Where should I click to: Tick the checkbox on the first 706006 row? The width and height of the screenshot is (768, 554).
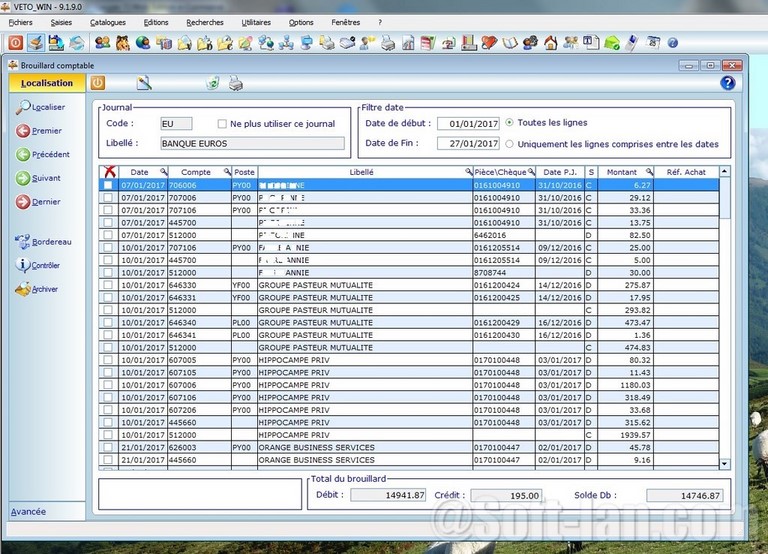[x=108, y=186]
